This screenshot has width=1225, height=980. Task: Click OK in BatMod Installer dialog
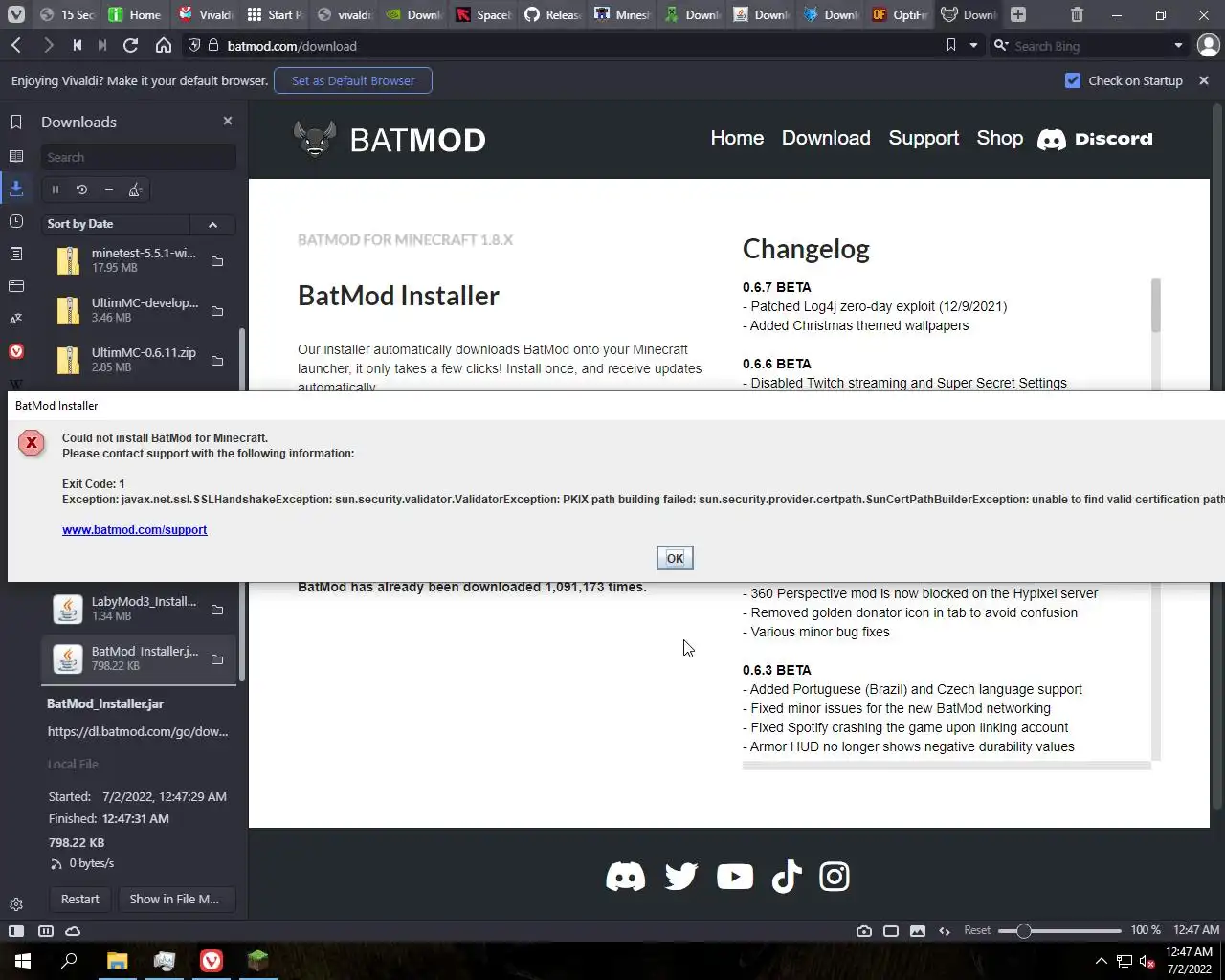[x=675, y=558]
